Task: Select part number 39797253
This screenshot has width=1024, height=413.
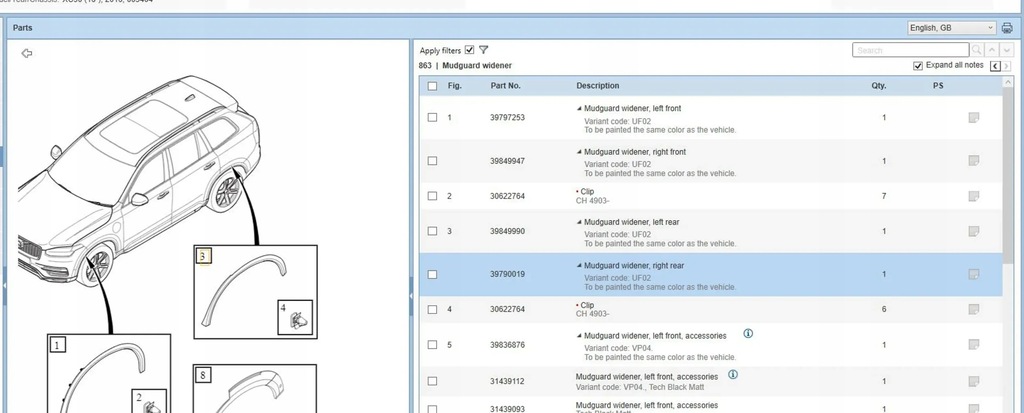Action: (x=507, y=118)
